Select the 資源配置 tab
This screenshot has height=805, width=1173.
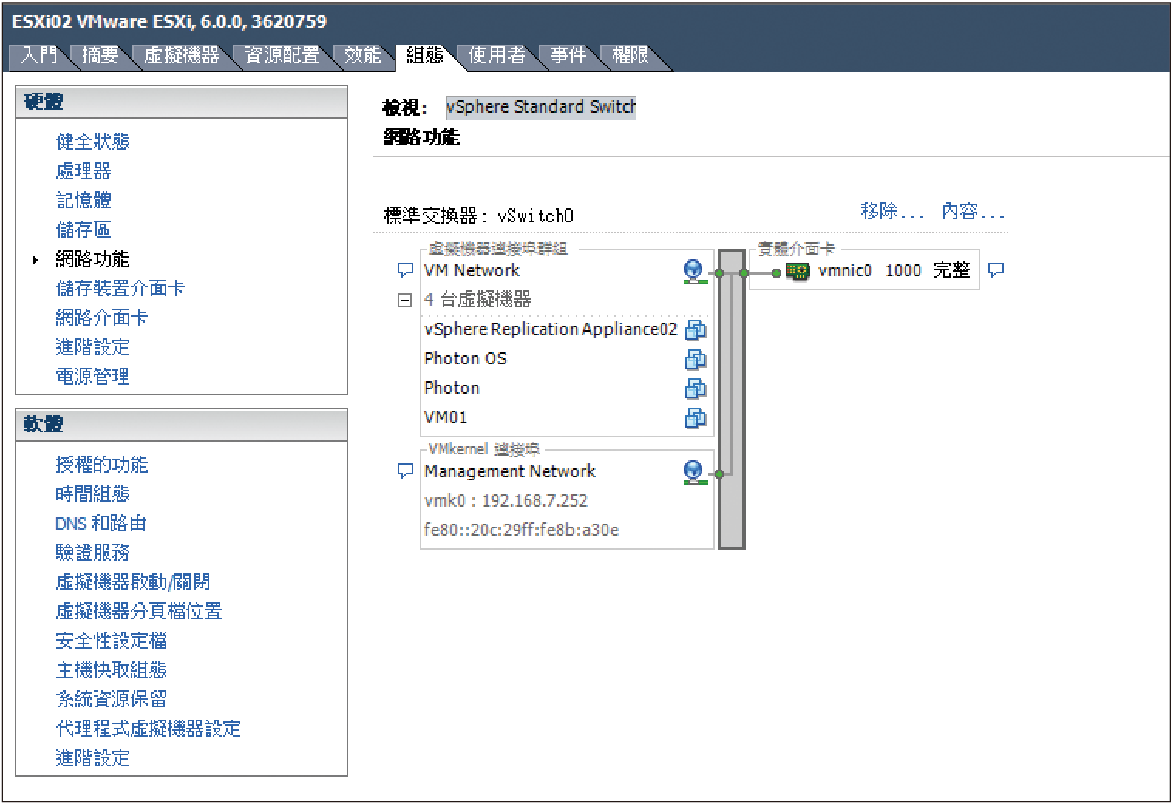coord(282,55)
